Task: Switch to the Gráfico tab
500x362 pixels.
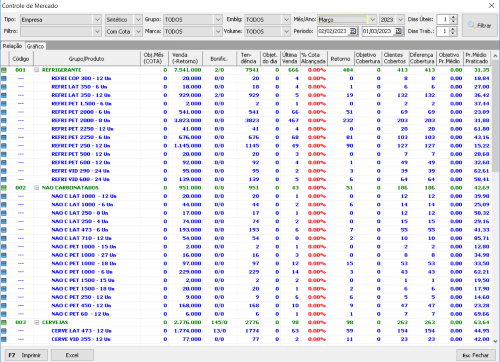Action: (x=35, y=46)
